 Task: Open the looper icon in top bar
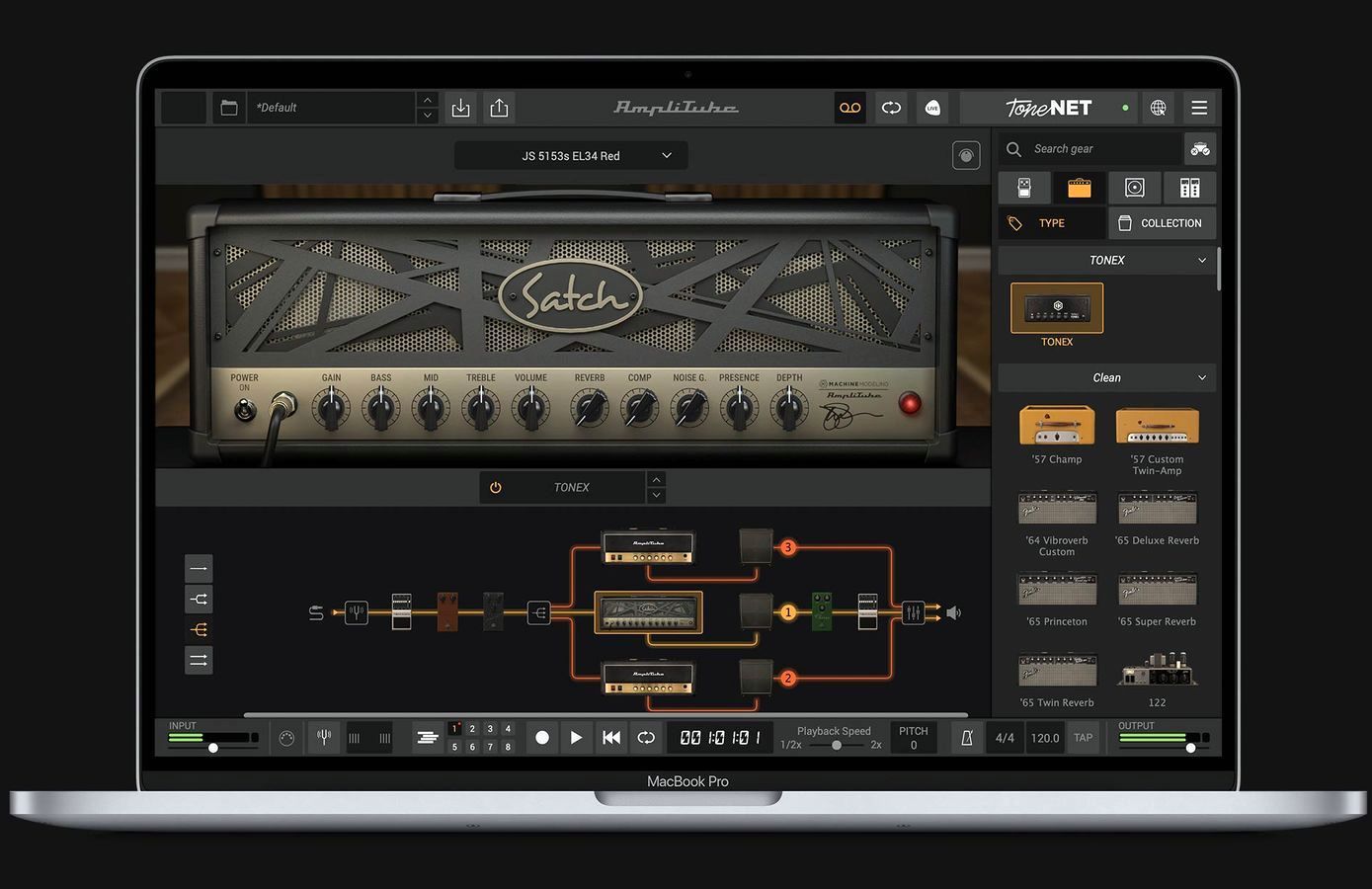tap(891, 108)
